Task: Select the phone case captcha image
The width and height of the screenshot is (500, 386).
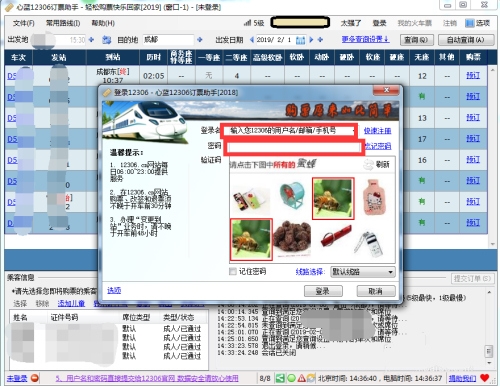Action: click(x=251, y=199)
